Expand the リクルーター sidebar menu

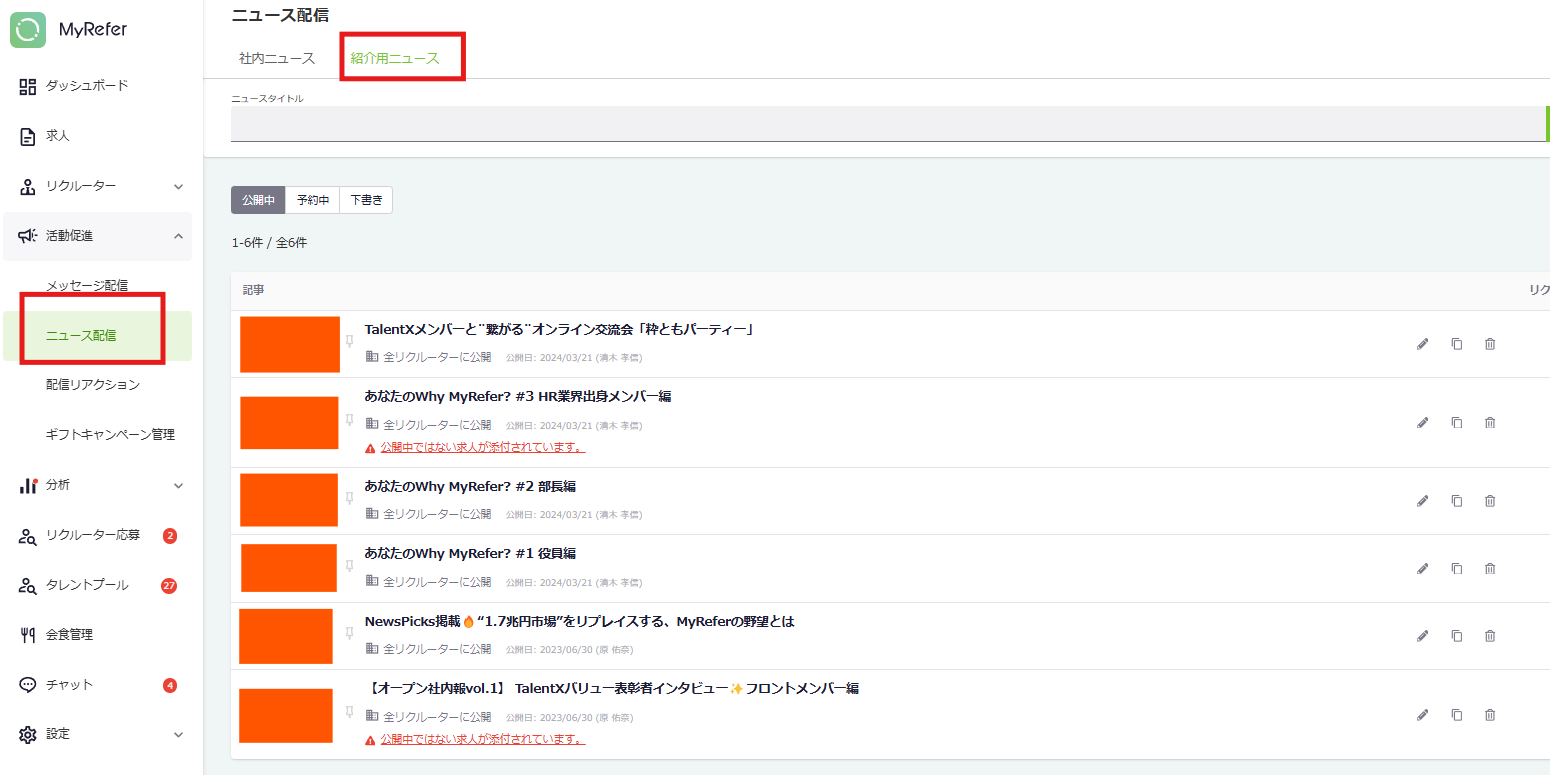click(x=178, y=186)
